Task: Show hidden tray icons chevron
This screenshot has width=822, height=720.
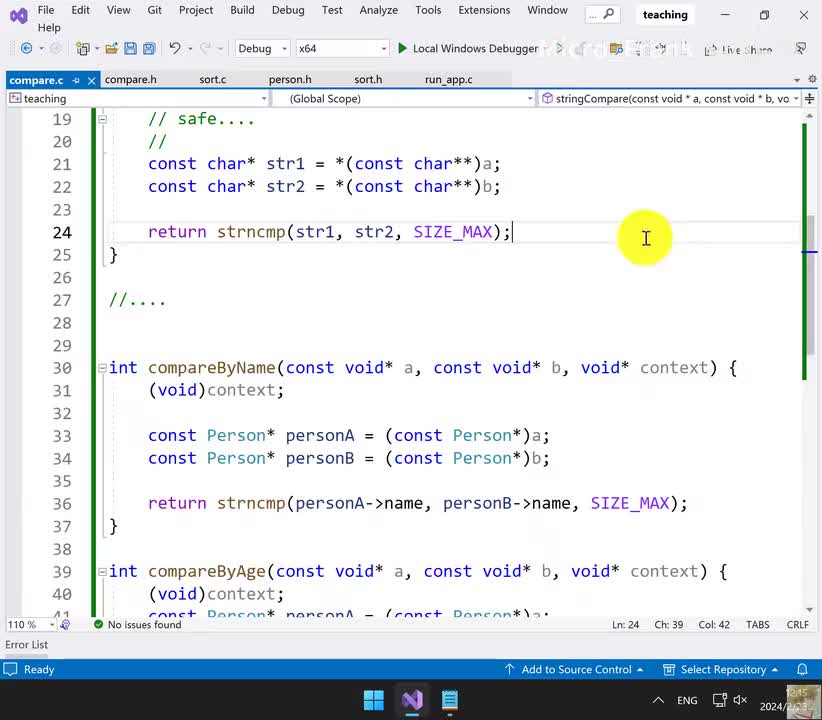Action: [x=658, y=700]
